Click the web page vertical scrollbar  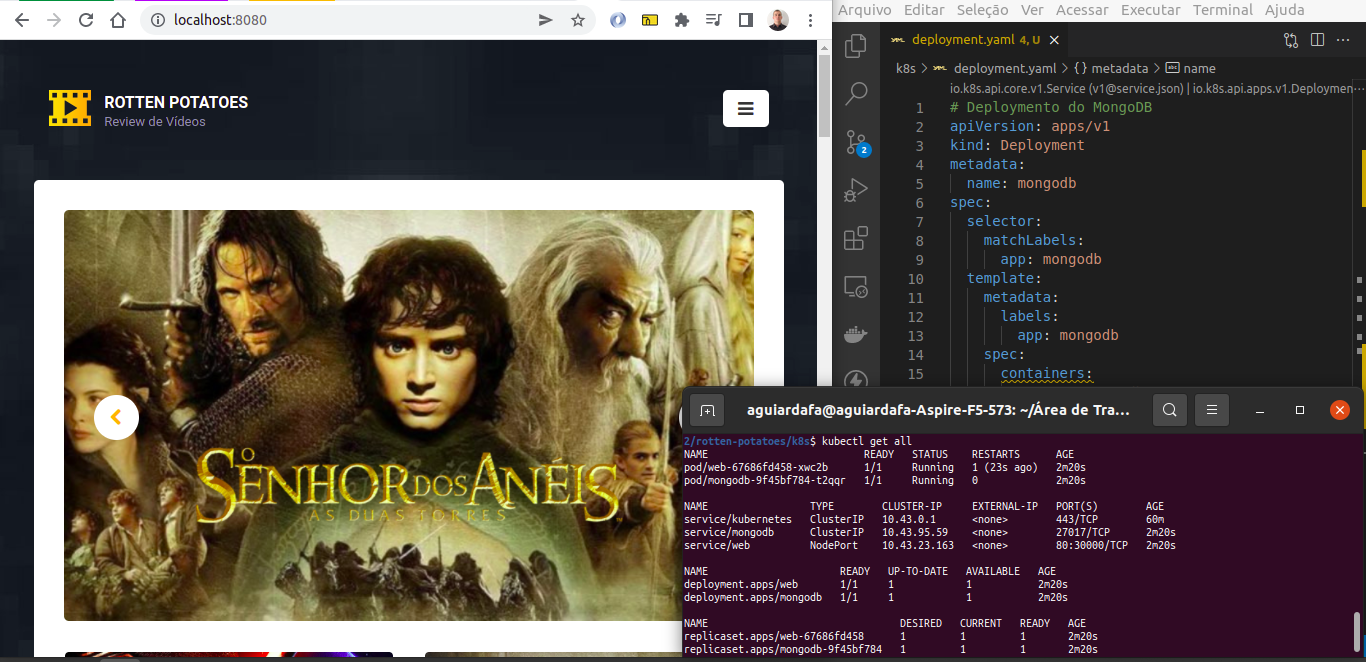(825, 95)
